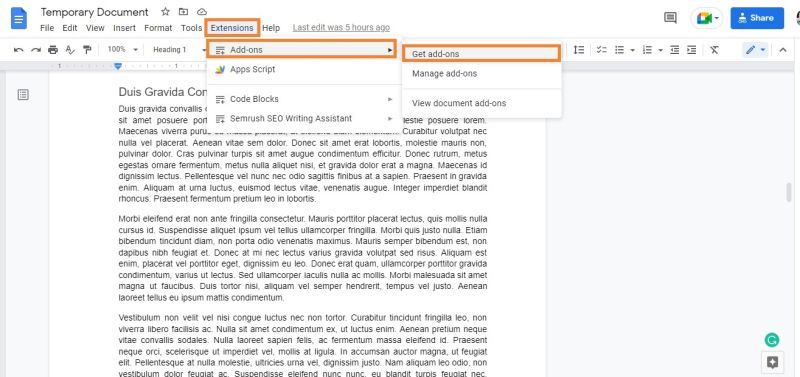Print the document
This screenshot has height=377, width=800.
[53, 49]
